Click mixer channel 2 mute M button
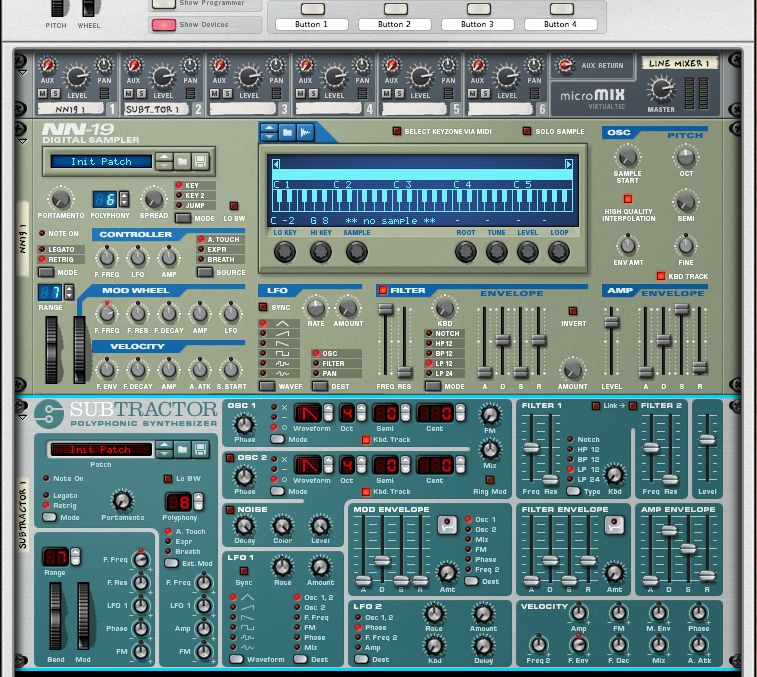Viewport: 757px width, 677px height. [128, 94]
